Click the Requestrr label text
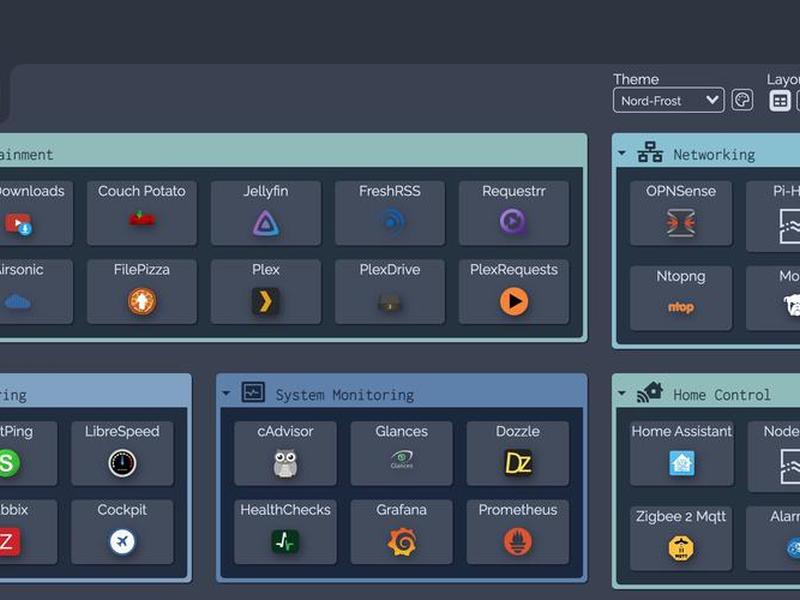 [514, 191]
